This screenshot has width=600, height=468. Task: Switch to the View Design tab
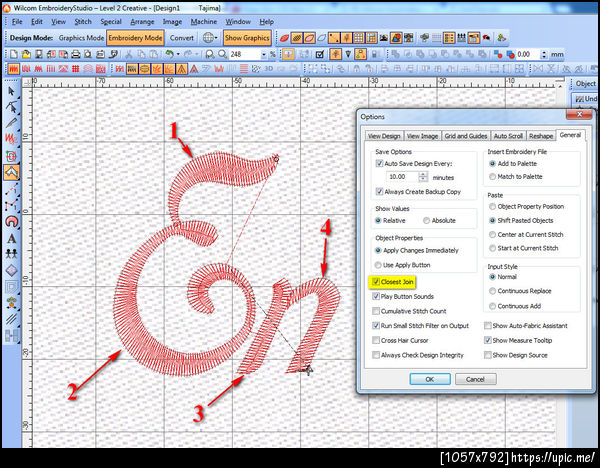[384, 136]
